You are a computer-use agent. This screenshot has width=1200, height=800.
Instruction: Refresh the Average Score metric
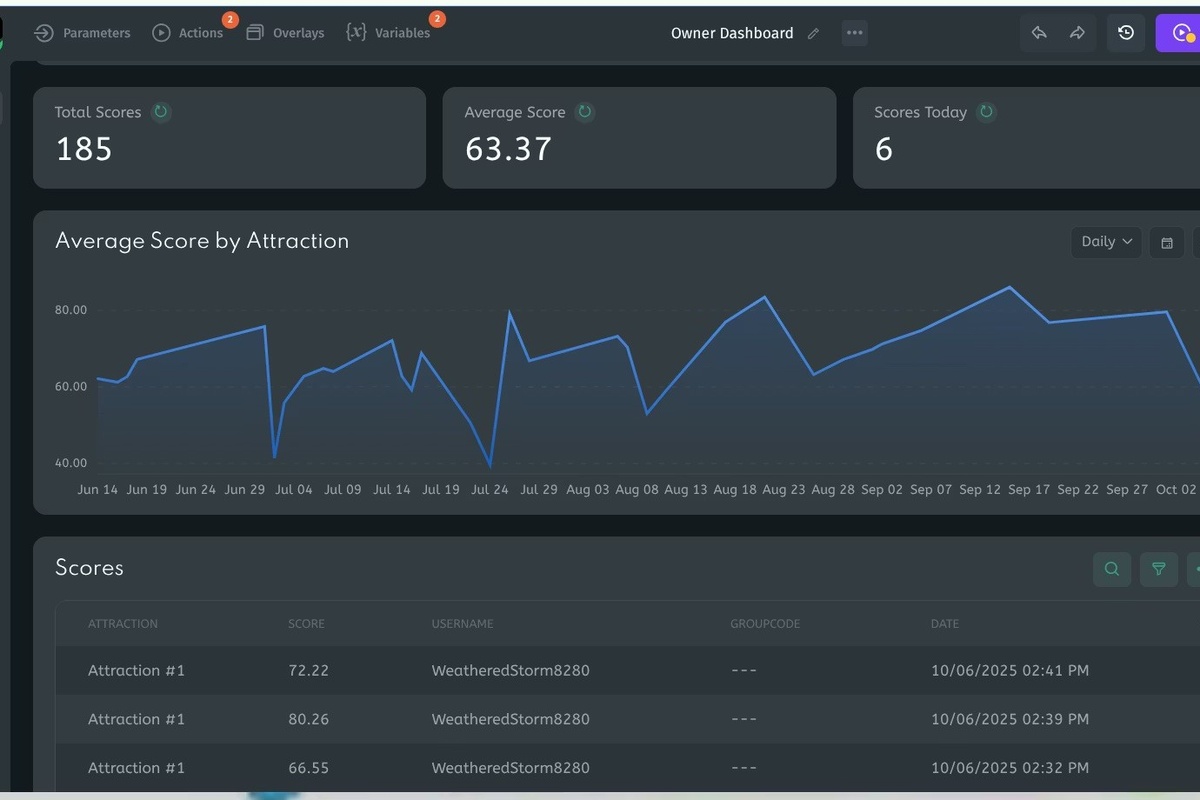pyautogui.click(x=584, y=112)
